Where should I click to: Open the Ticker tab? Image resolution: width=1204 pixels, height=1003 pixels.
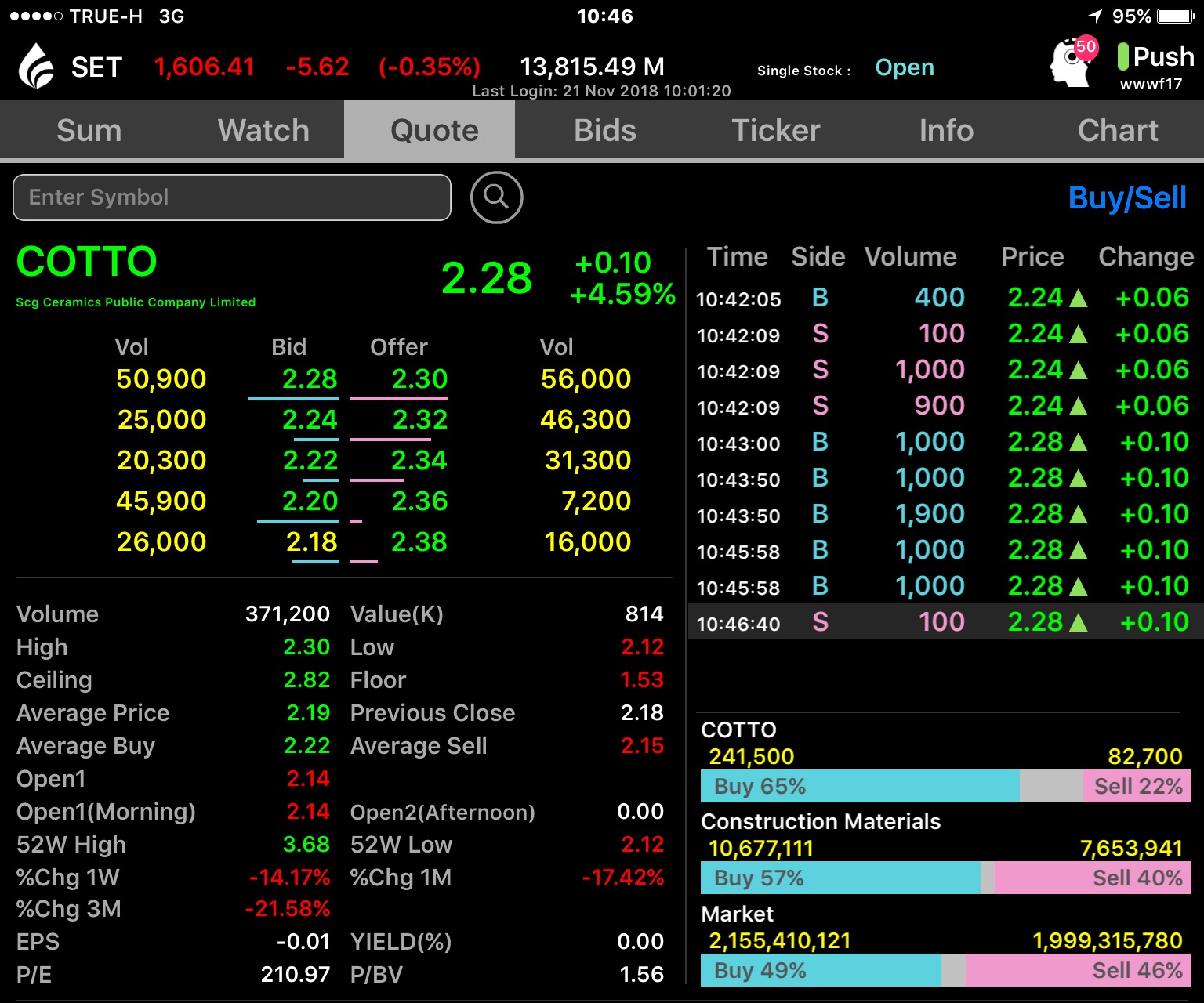pyautogui.click(x=776, y=130)
